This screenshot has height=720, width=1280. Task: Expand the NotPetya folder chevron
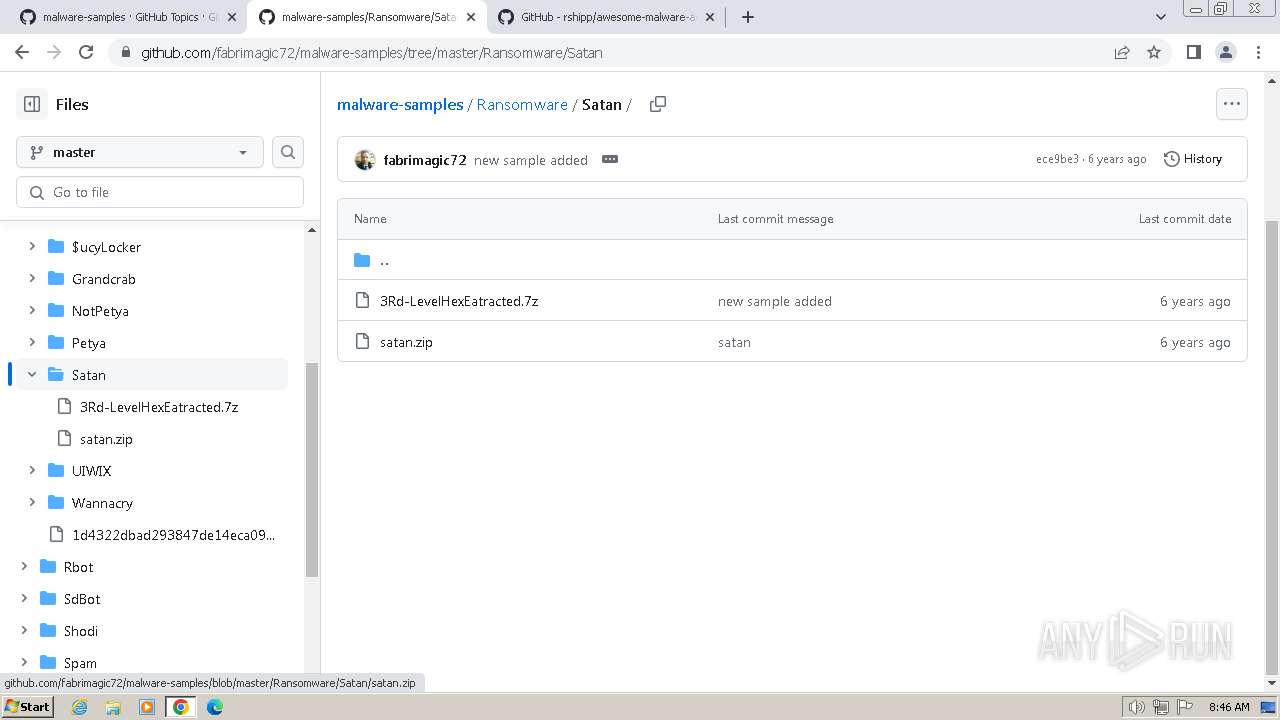(x=32, y=311)
